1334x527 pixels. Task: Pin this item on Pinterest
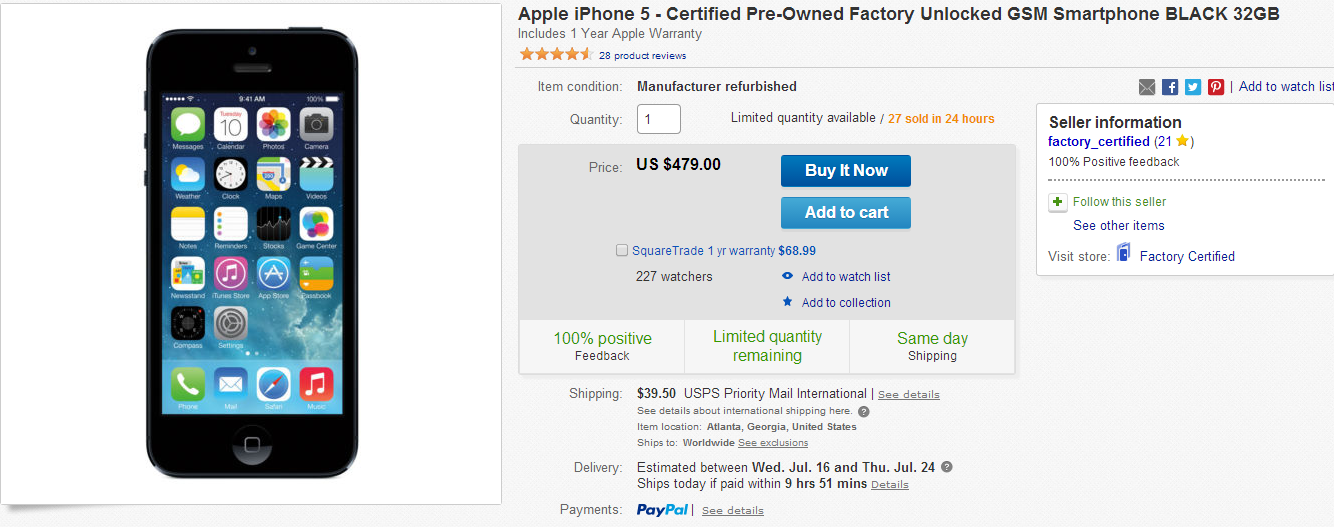tap(1216, 87)
